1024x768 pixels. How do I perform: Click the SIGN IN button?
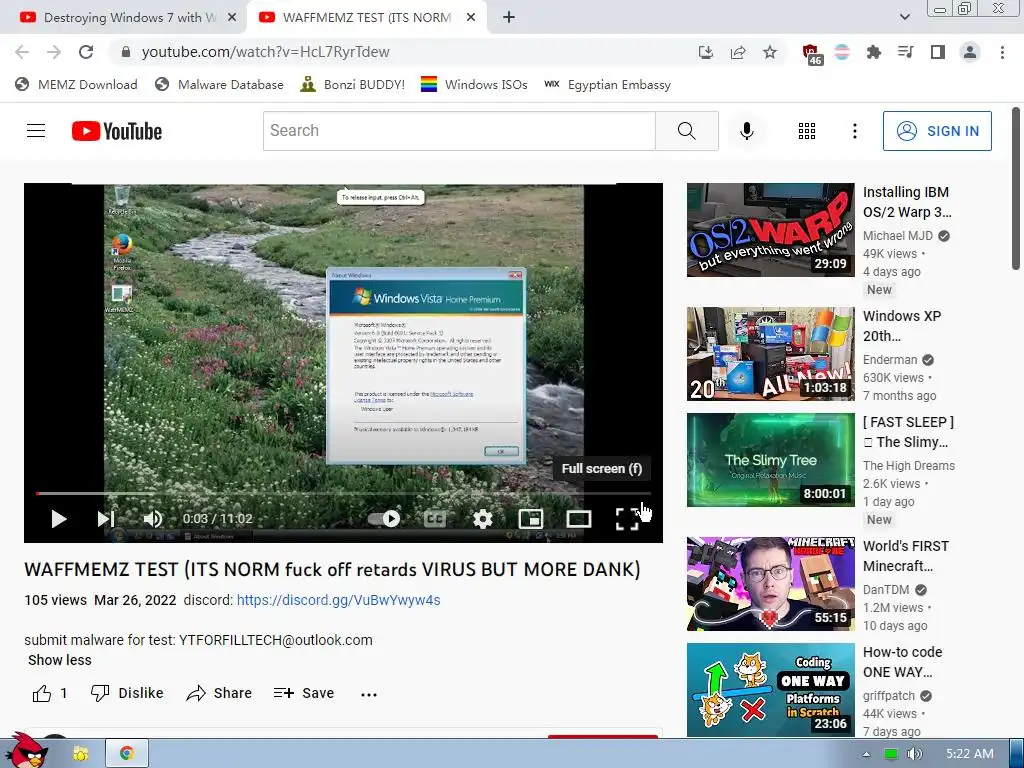coord(937,131)
